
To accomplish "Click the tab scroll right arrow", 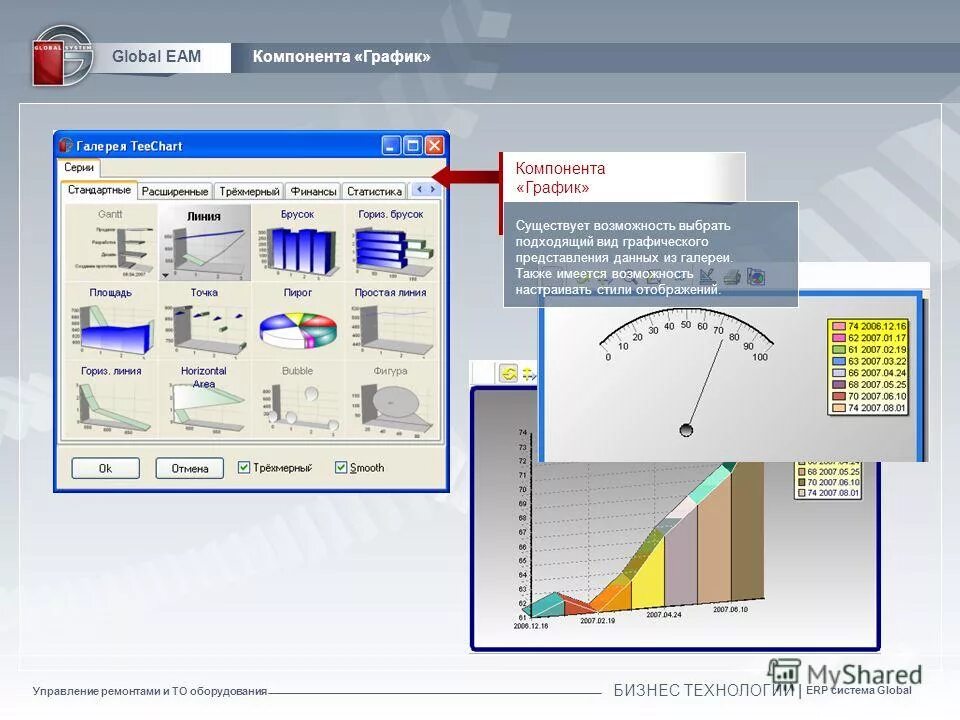I will [433, 190].
